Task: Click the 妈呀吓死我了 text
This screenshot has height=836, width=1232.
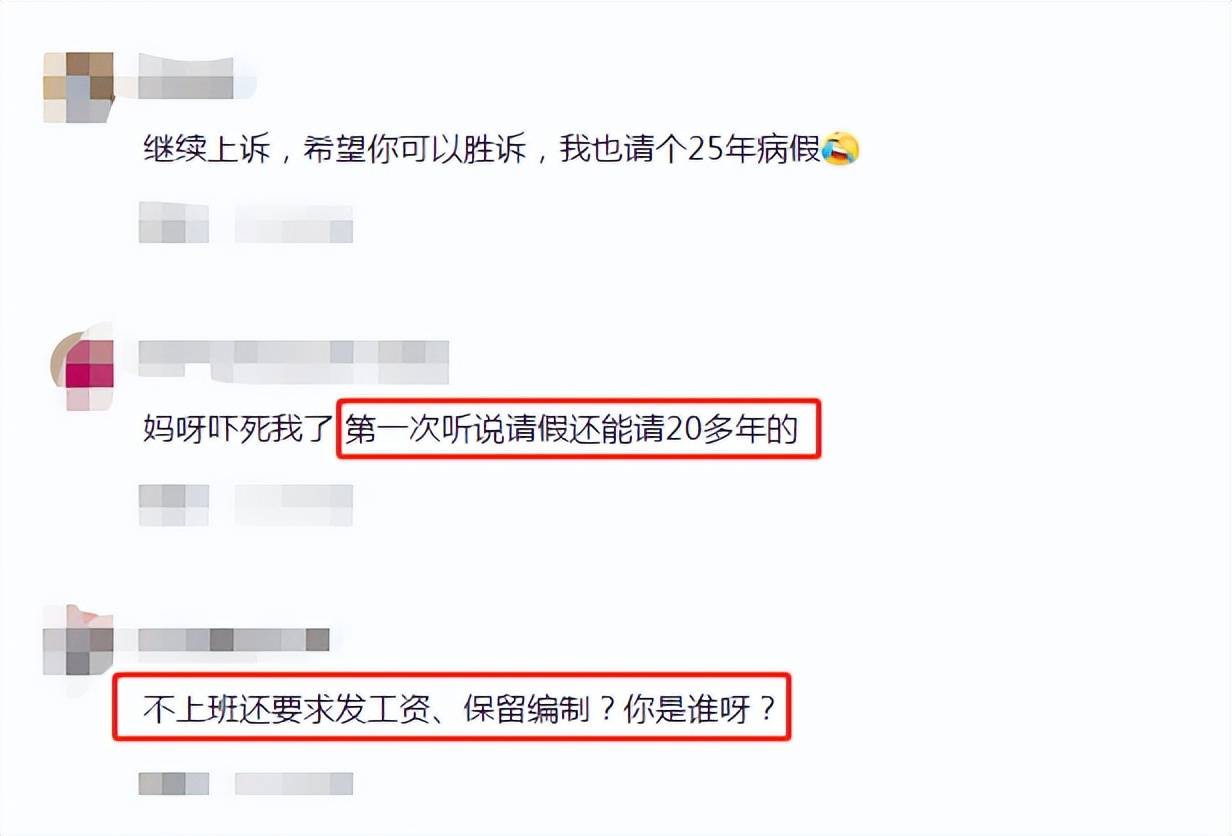Action: (x=237, y=431)
